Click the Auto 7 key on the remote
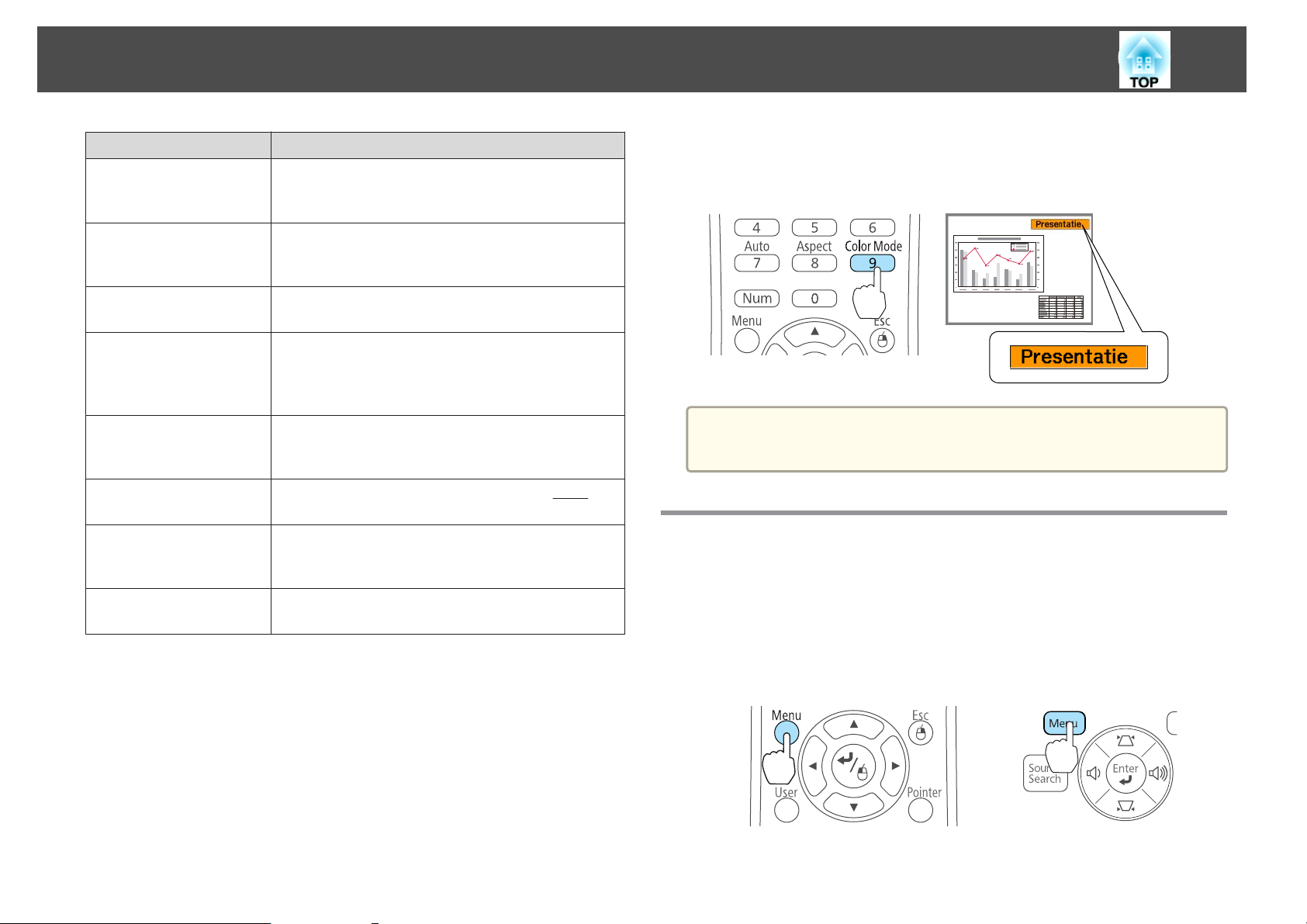Screen dimensions: 1307x924 (756, 263)
